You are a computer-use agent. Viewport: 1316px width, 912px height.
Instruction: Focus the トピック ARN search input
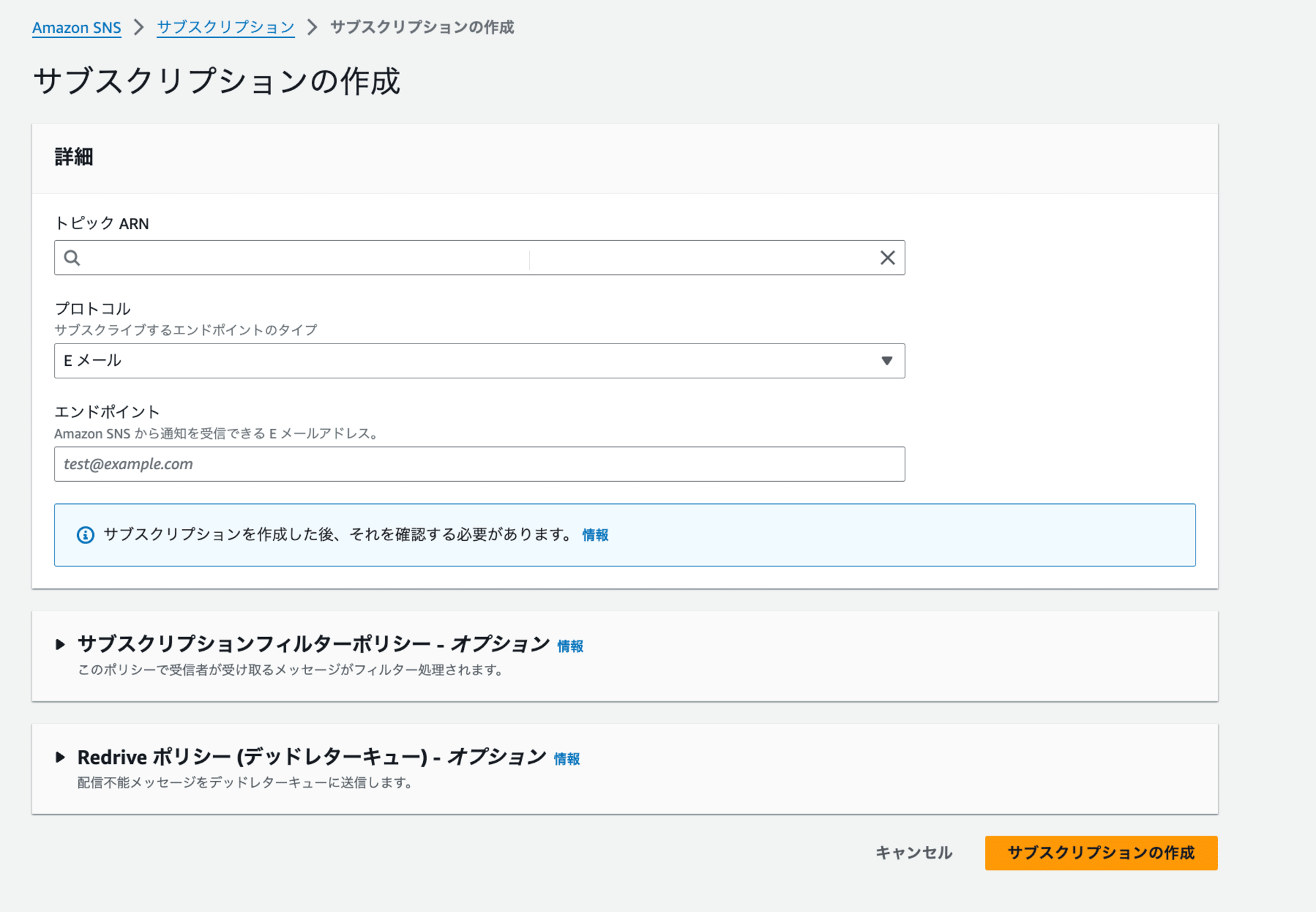[x=479, y=258]
